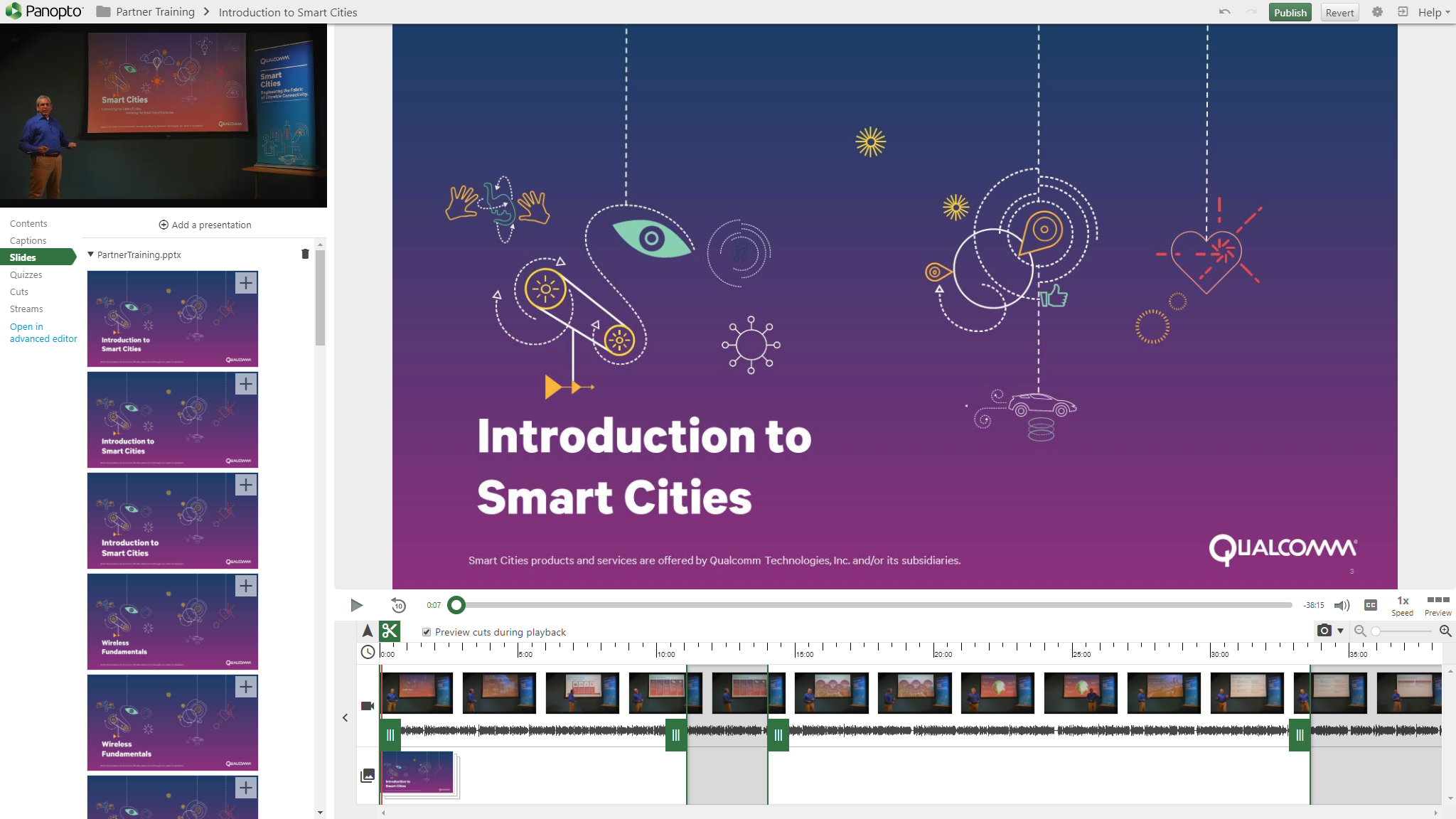Viewport: 1456px width, 819px height.
Task: Open Contents tab
Action: pos(28,223)
